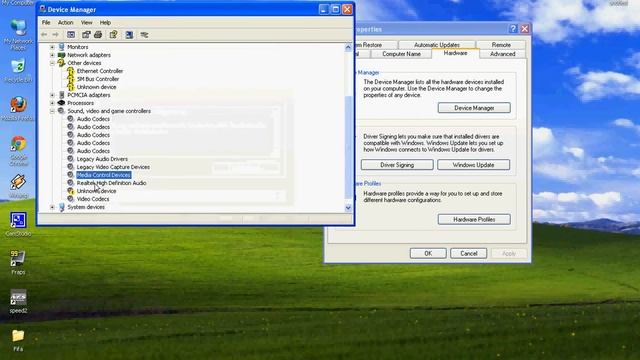
Task: Click the Ethernet Controller warning icon
Action: pyautogui.click(x=71, y=71)
